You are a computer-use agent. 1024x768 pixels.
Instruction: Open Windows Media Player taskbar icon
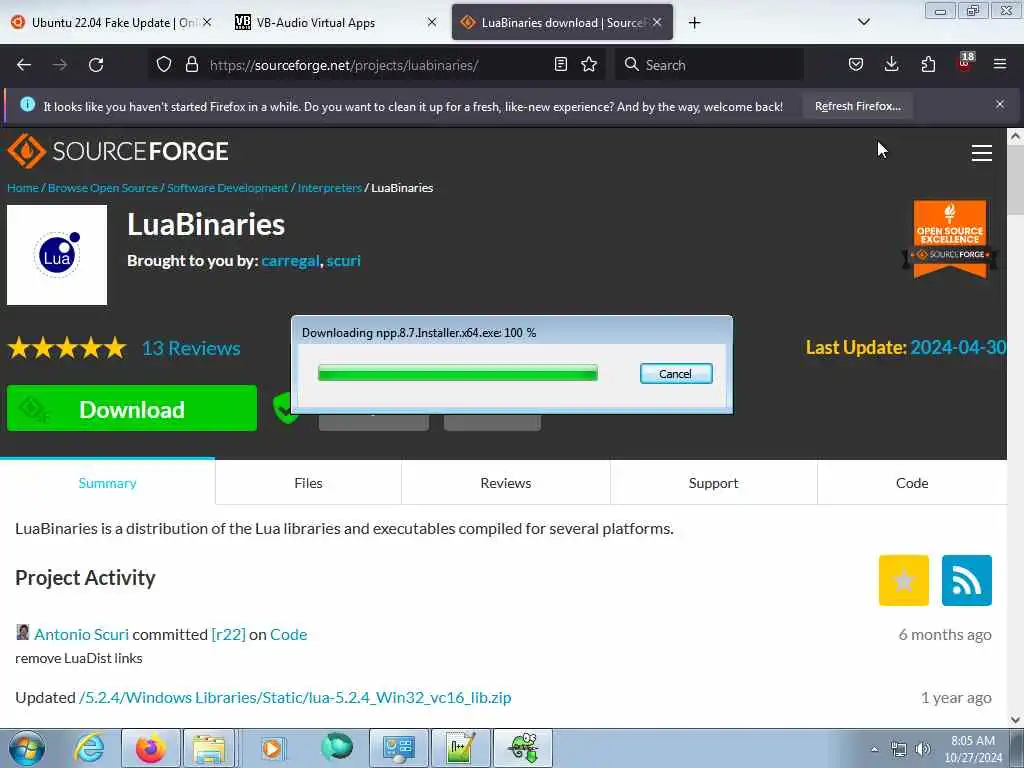pyautogui.click(x=272, y=748)
